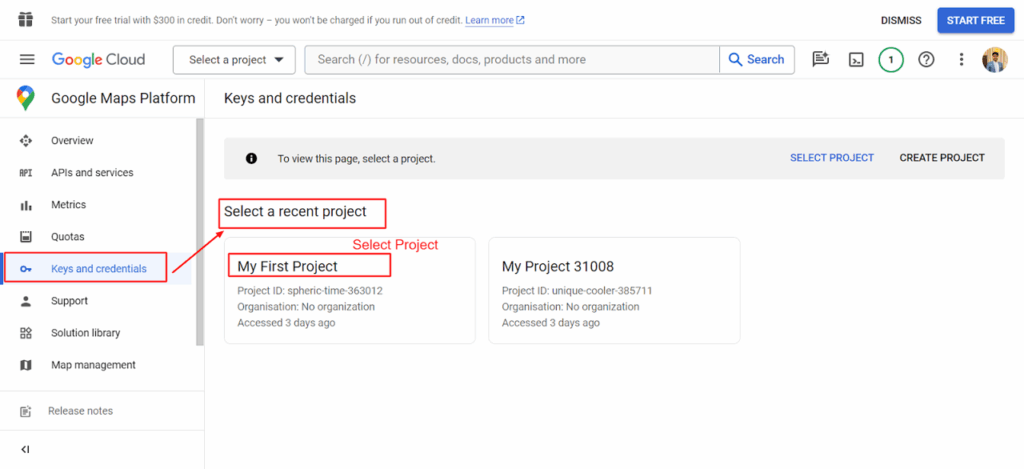Click the gift icon in trial banner
Viewport: 1024px width, 469px height.
pos(26,20)
